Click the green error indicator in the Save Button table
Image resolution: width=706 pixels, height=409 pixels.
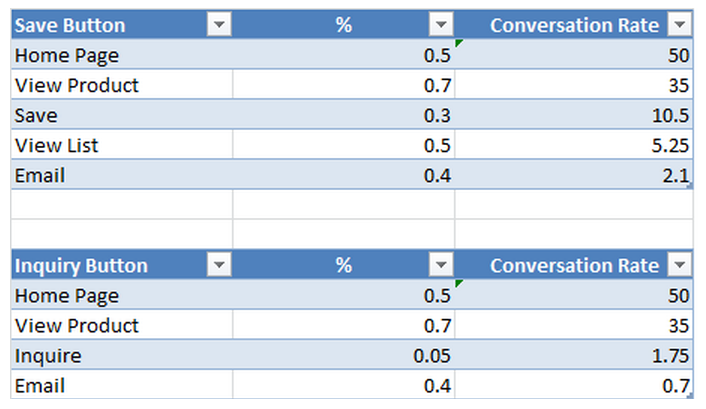point(458,43)
